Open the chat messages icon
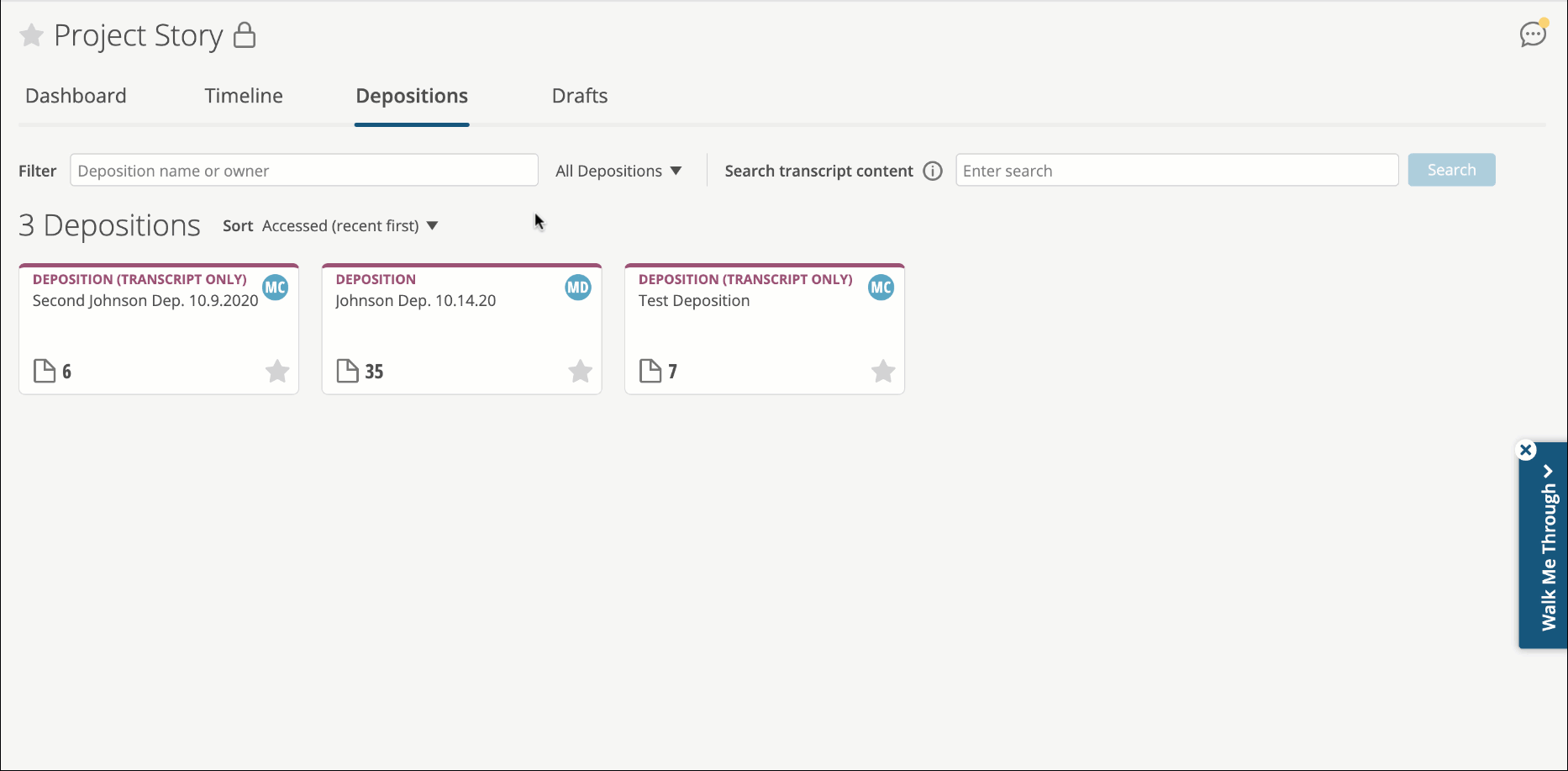This screenshot has width=1568, height=771. [x=1534, y=34]
